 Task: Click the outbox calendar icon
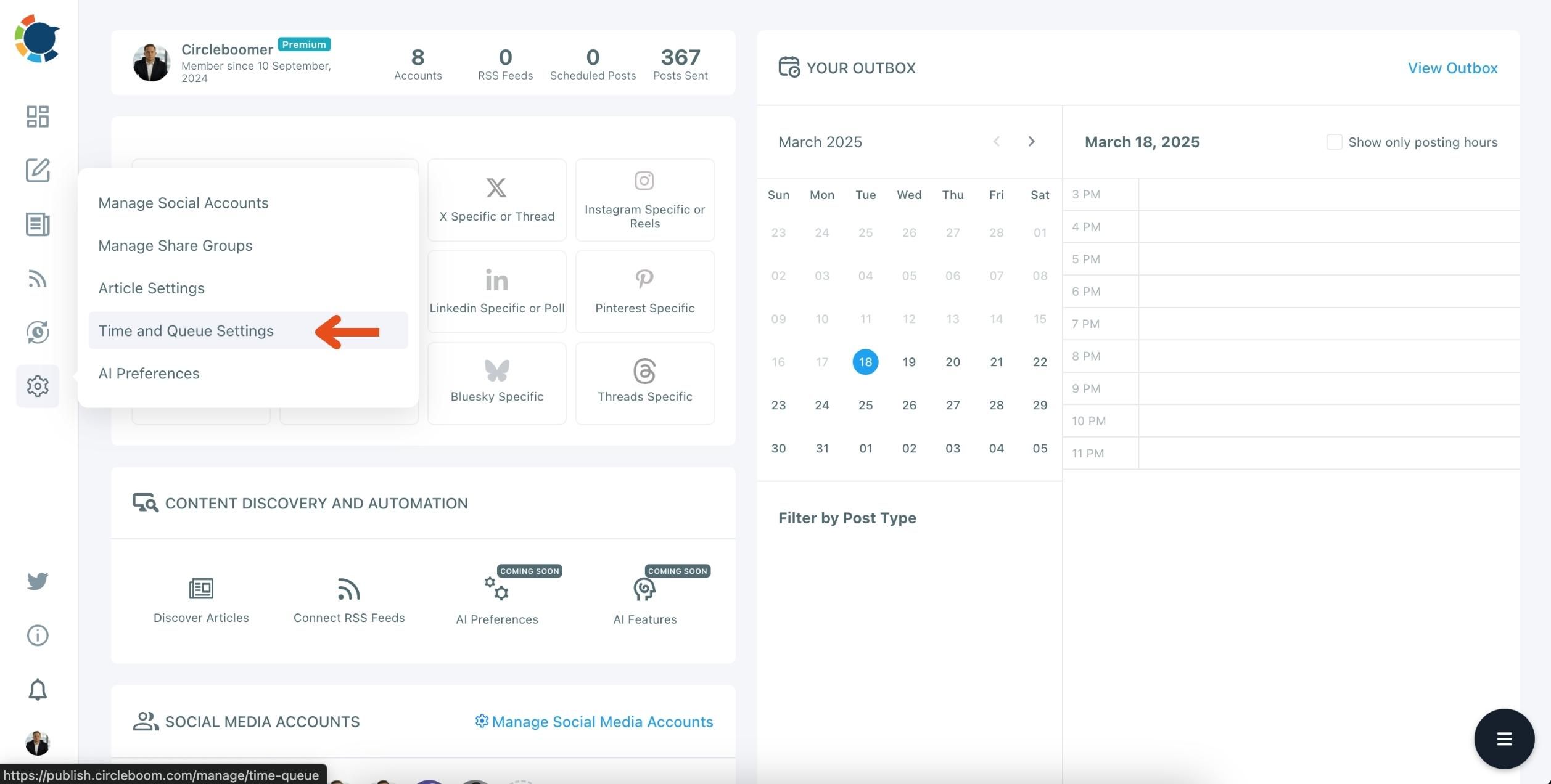coord(789,67)
